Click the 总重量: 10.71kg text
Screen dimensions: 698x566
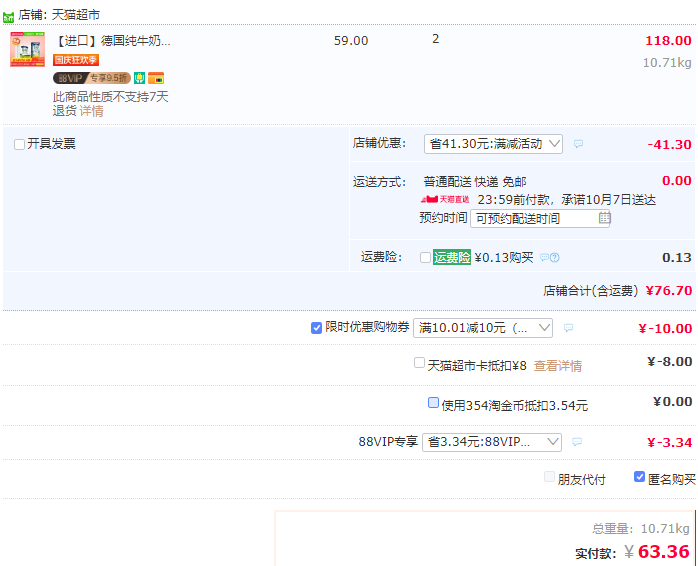pyautogui.click(x=641, y=529)
